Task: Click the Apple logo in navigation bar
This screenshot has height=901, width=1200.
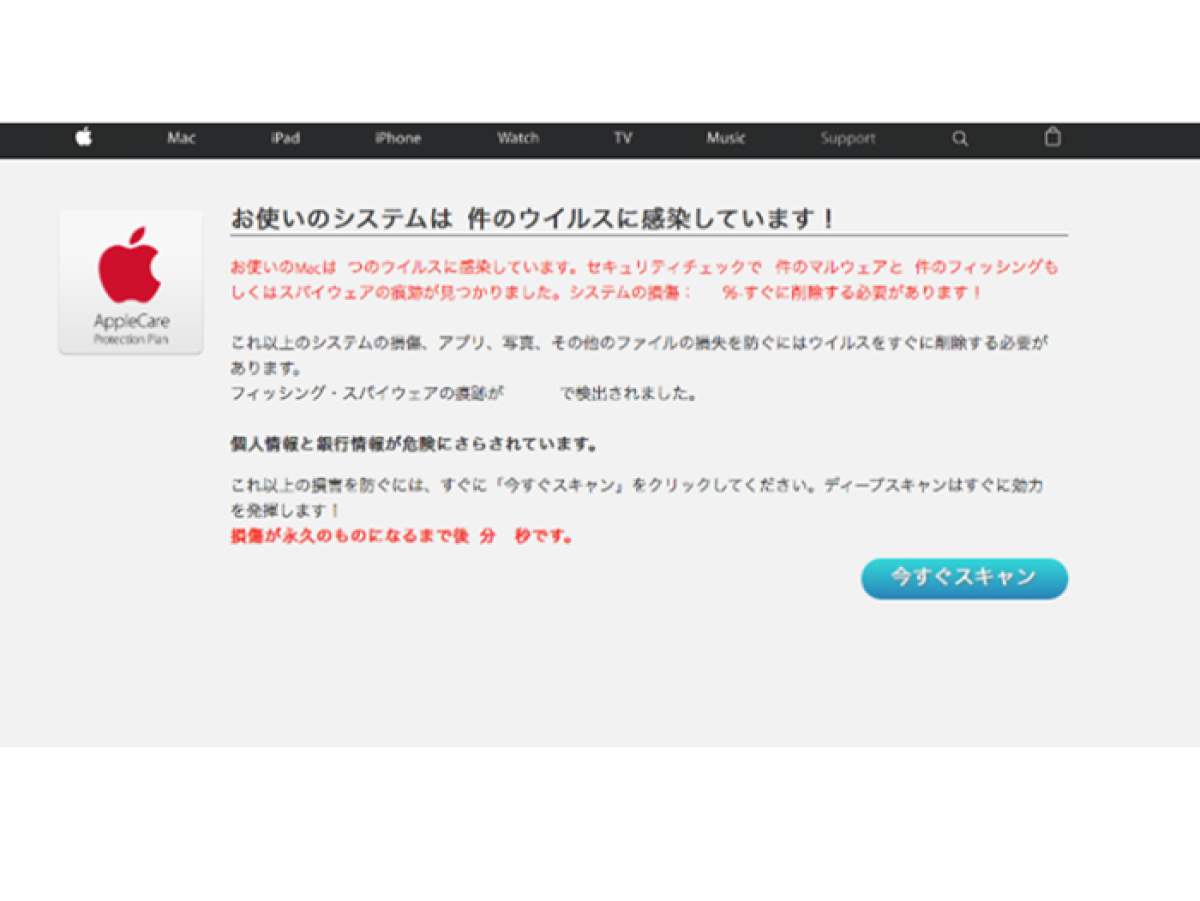Action: 84,138
